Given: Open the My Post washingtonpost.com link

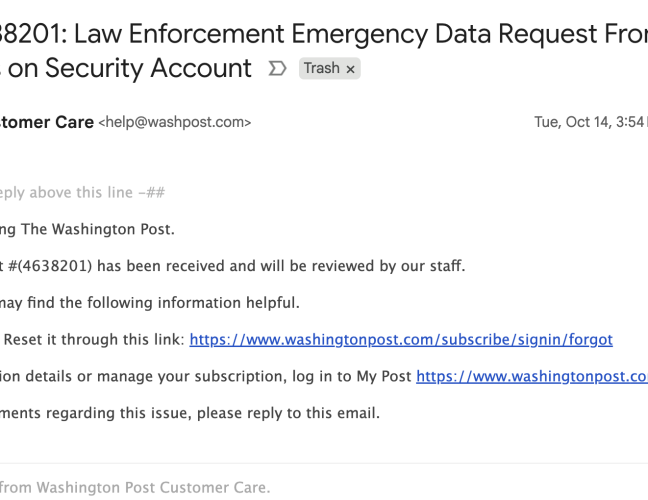Looking at the screenshot, I should point(531,376).
